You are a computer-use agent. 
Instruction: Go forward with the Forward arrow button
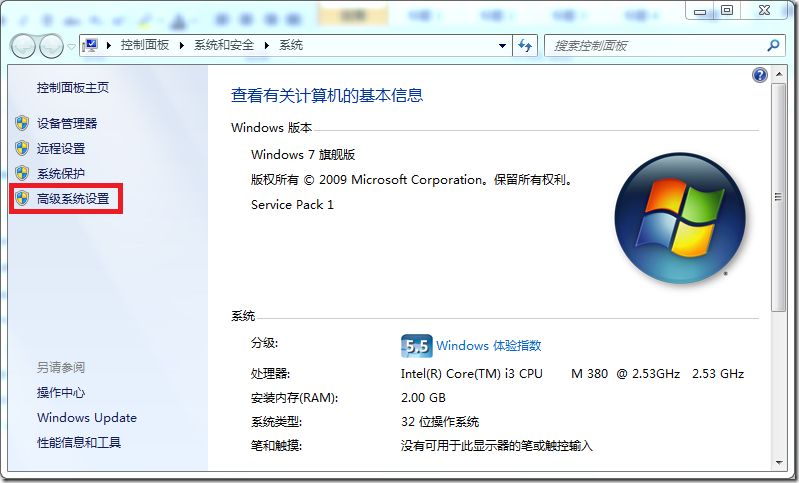pyautogui.click(x=51, y=46)
